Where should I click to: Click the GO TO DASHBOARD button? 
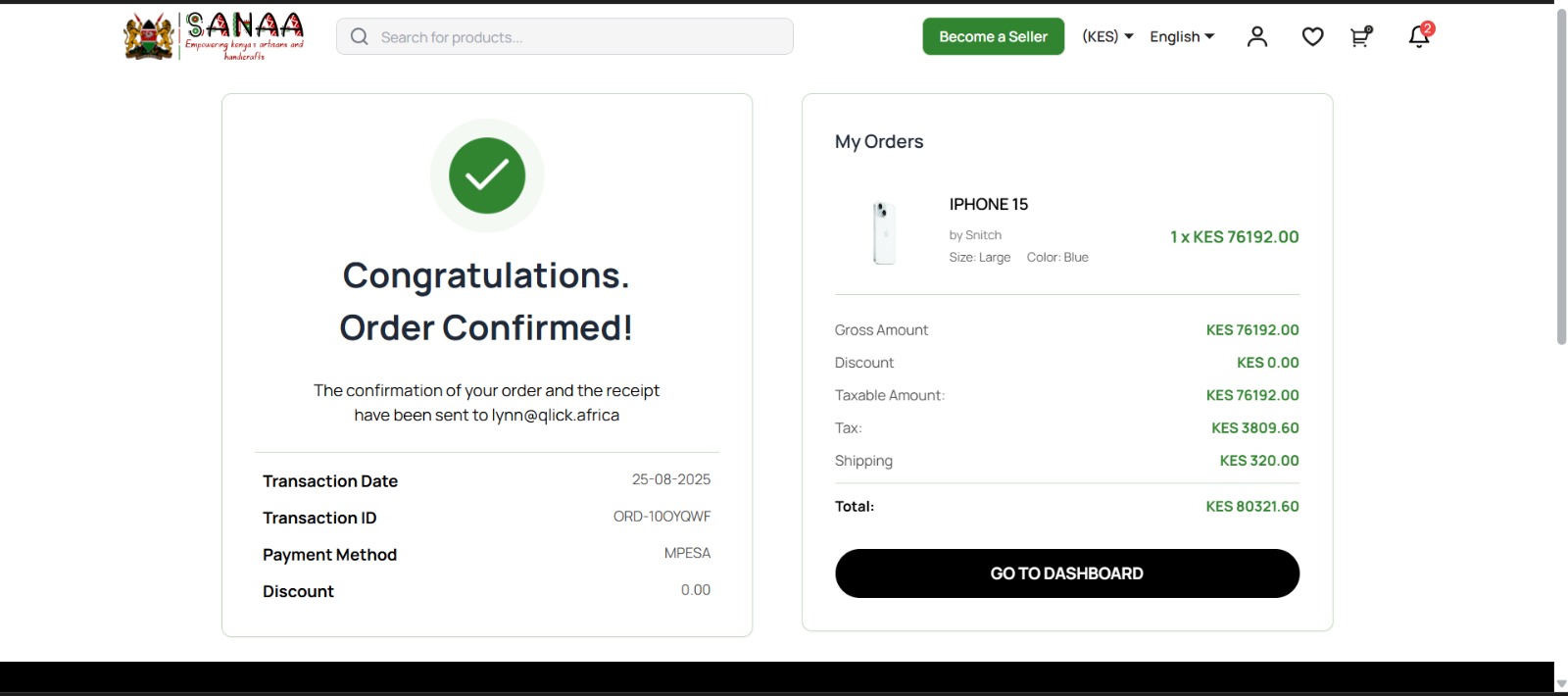[x=1066, y=573]
